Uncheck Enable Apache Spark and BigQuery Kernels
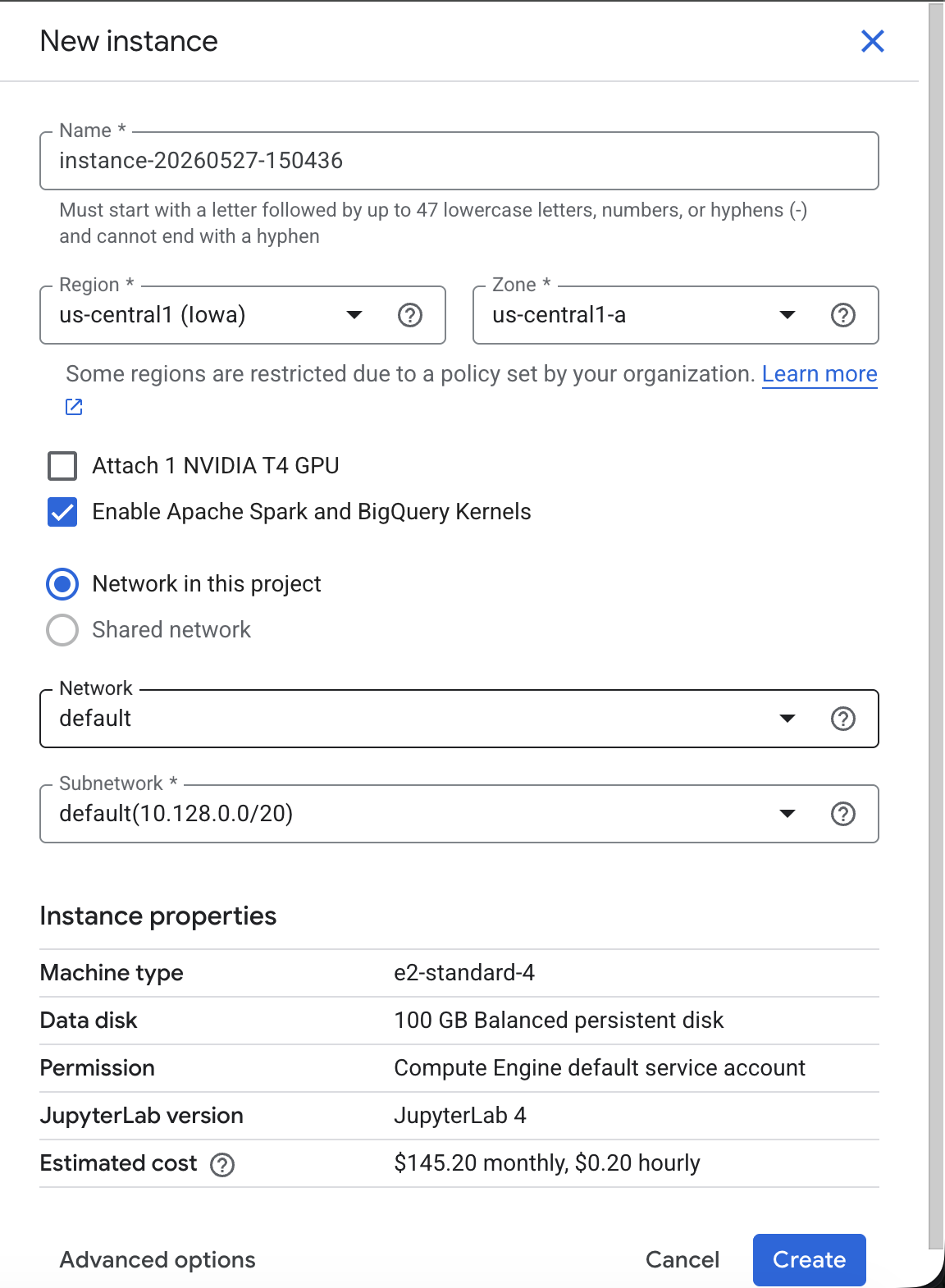Viewport: 945px width, 1288px height. (x=62, y=512)
